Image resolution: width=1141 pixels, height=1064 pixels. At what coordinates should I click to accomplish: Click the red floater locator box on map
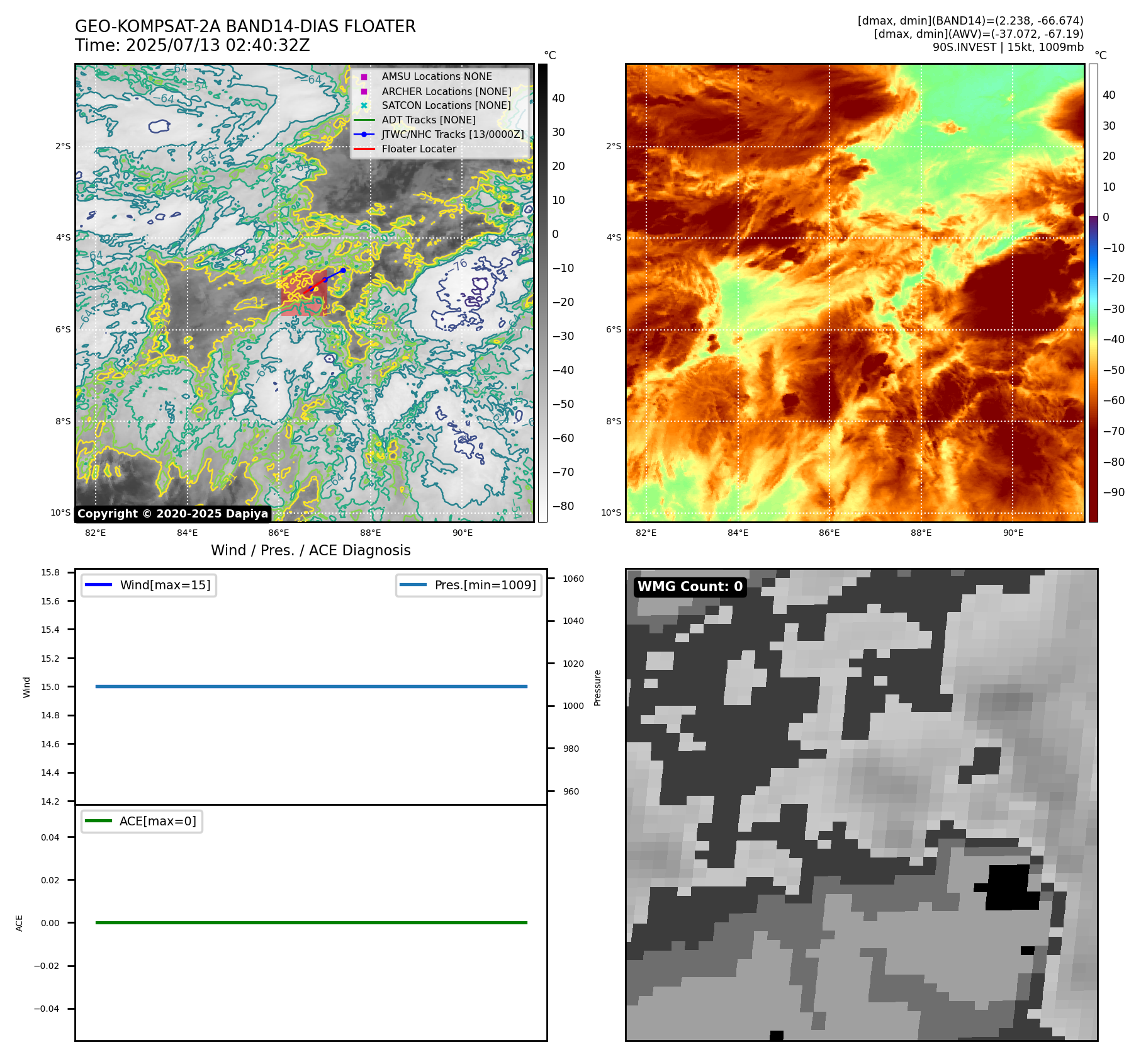pyautogui.click(x=304, y=293)
